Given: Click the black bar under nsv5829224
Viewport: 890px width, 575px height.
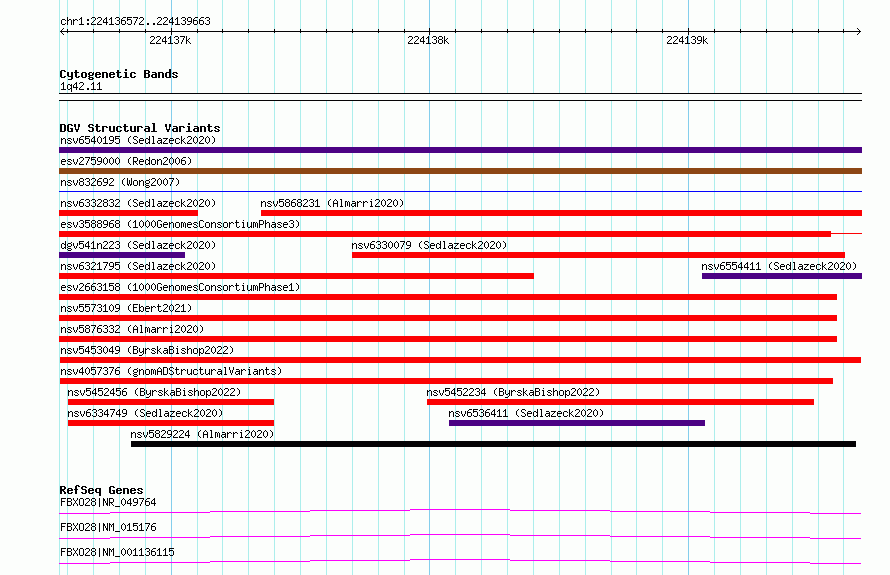Looking at the screenshot, I should tap(493, 444).
